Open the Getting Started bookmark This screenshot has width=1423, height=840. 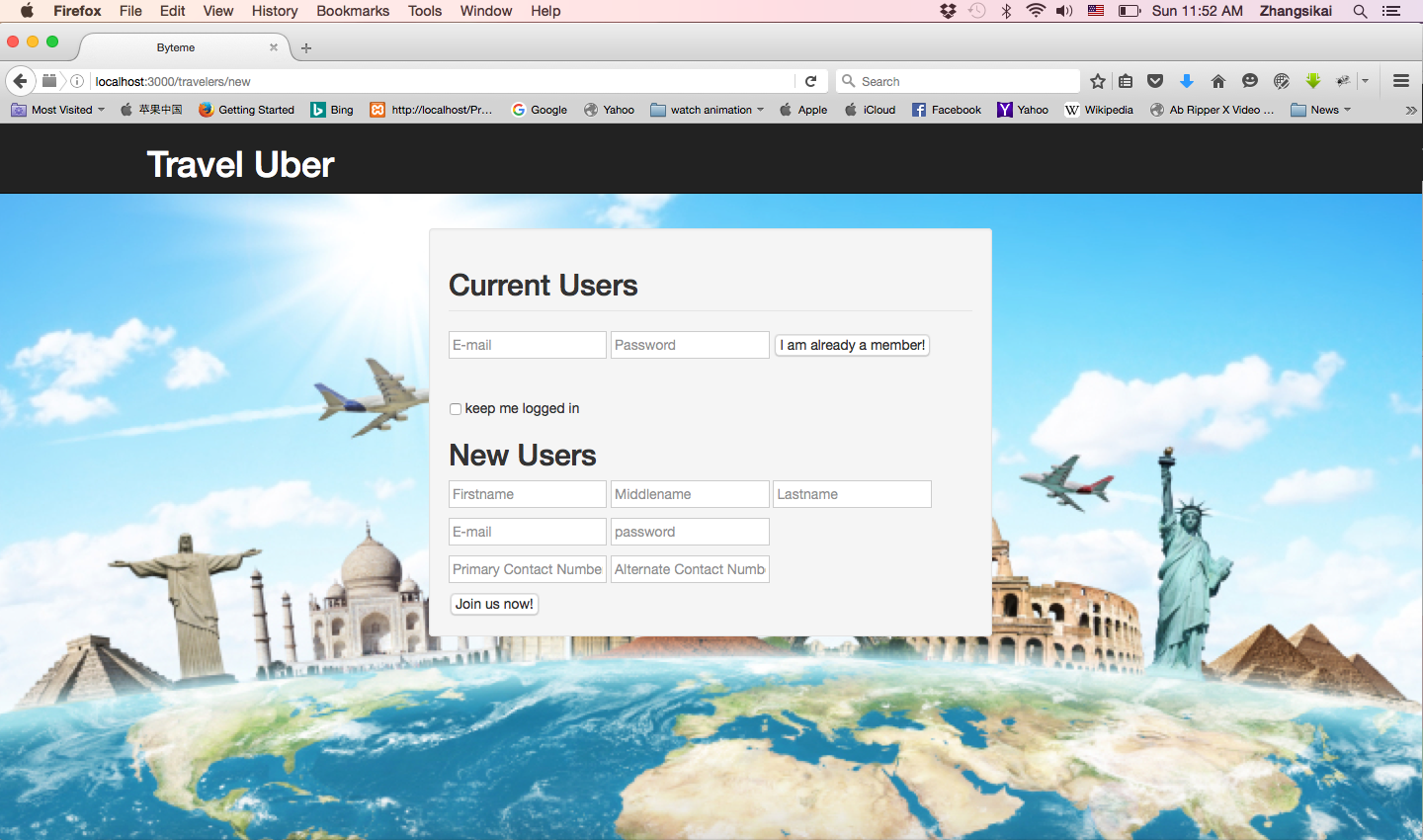[247, 110]
